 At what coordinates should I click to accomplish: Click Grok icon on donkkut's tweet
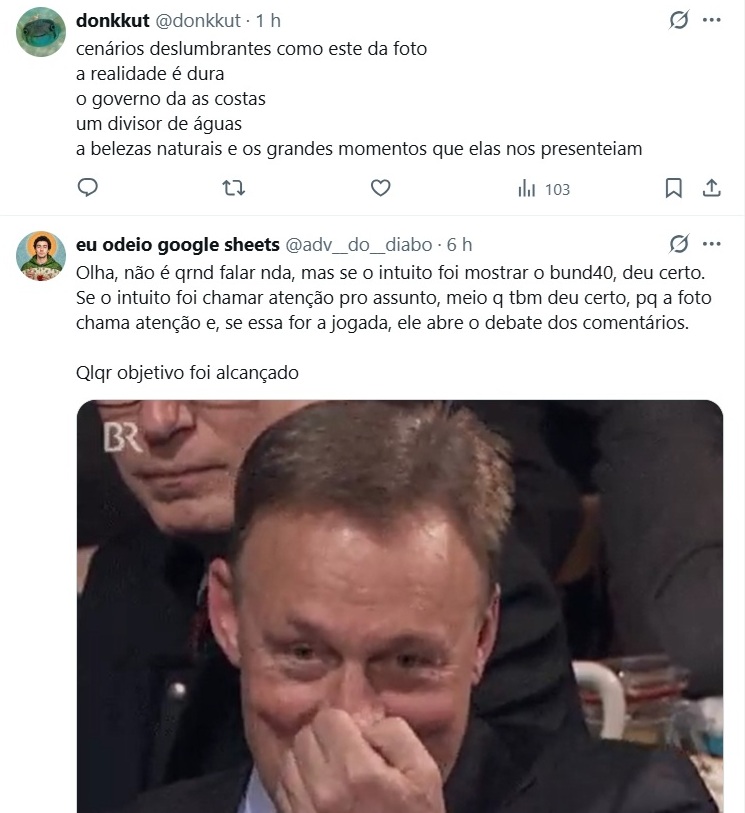pos(679,20)
